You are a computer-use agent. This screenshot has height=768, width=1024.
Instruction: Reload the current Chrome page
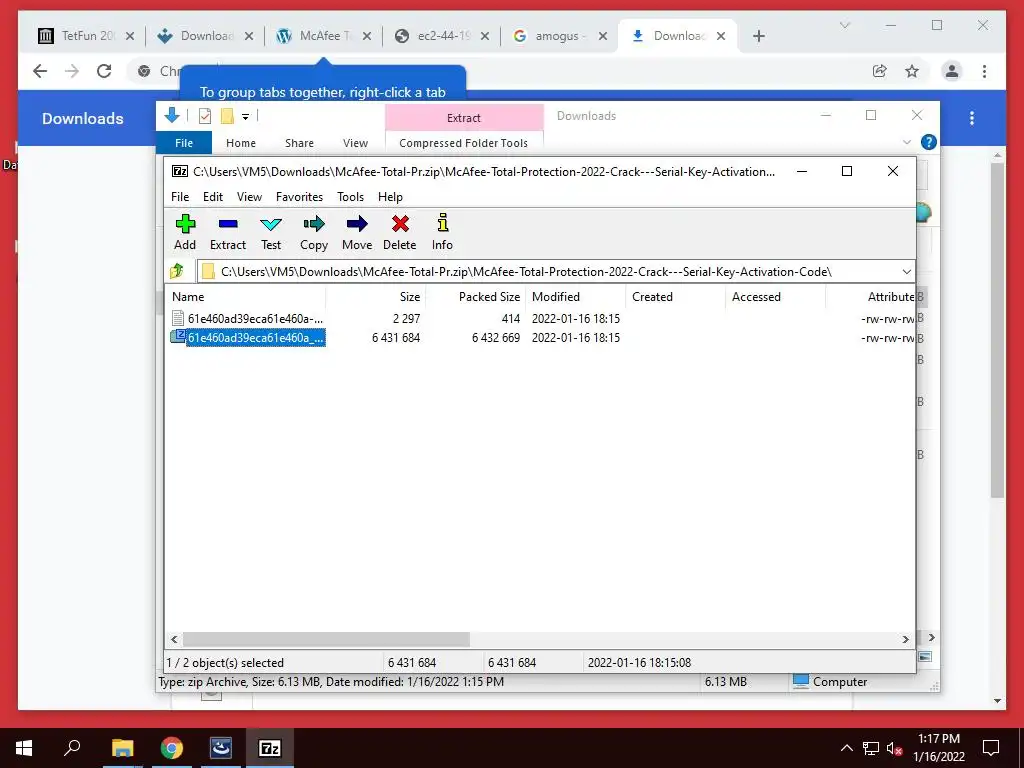[104, 71]
